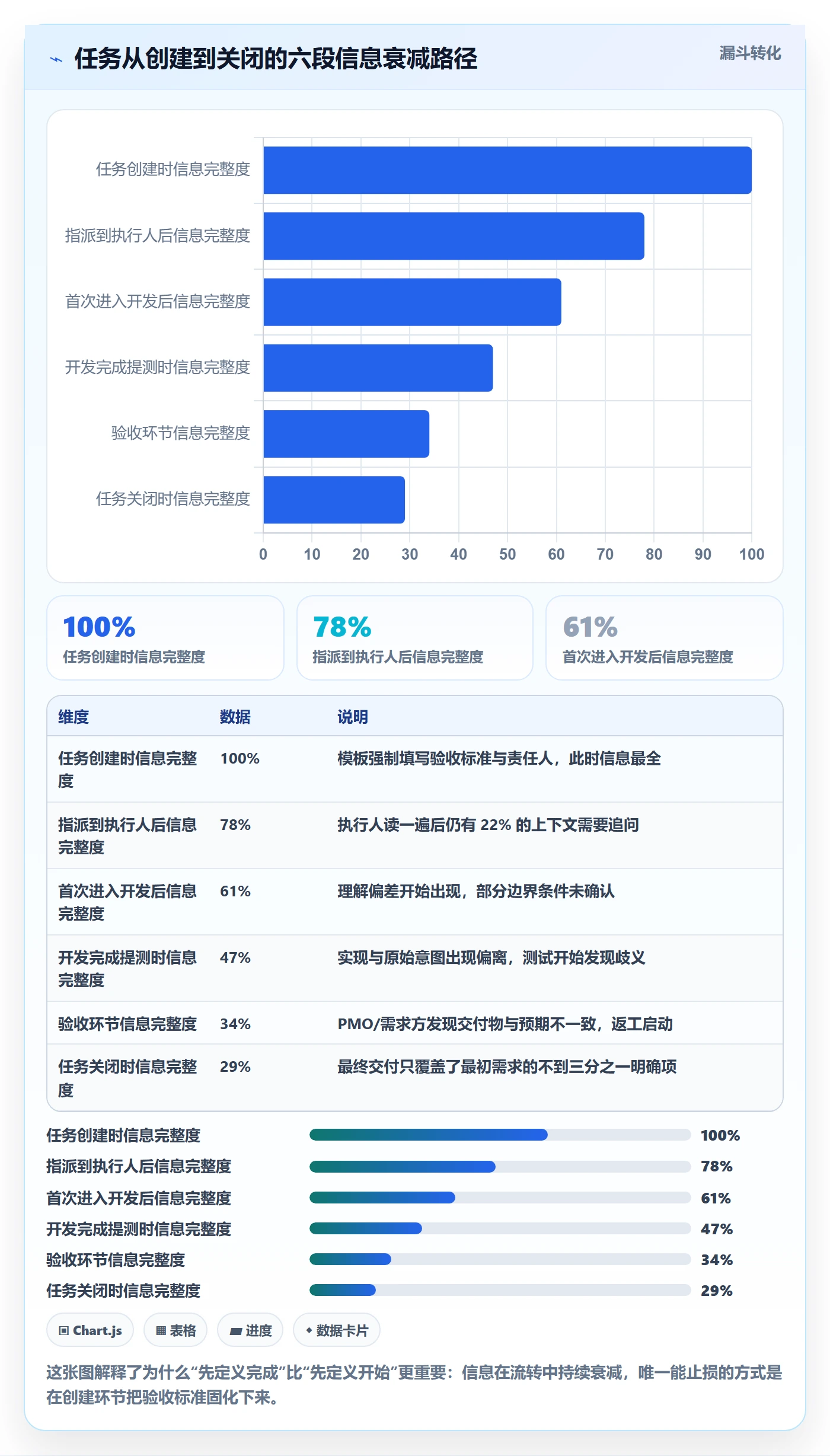Click the 验收环节信息完整度 chart bar
The height and width of the screenshot is (1456, 830).
346,434
